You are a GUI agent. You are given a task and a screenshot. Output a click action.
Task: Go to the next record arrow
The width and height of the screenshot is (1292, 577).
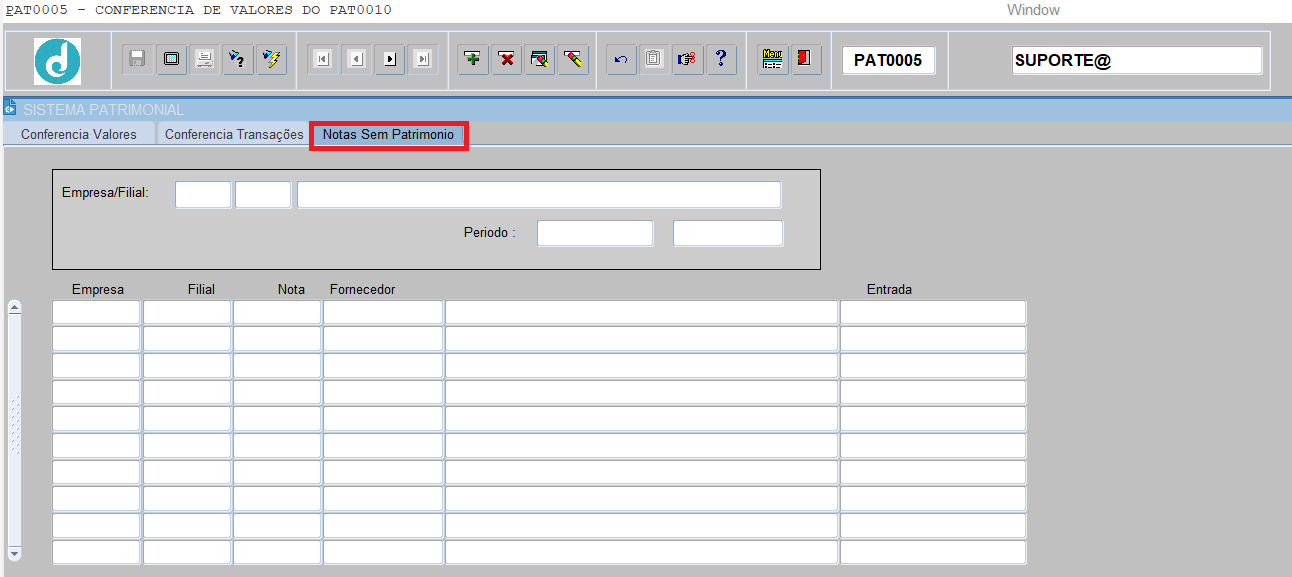click(x=389, y=59)
